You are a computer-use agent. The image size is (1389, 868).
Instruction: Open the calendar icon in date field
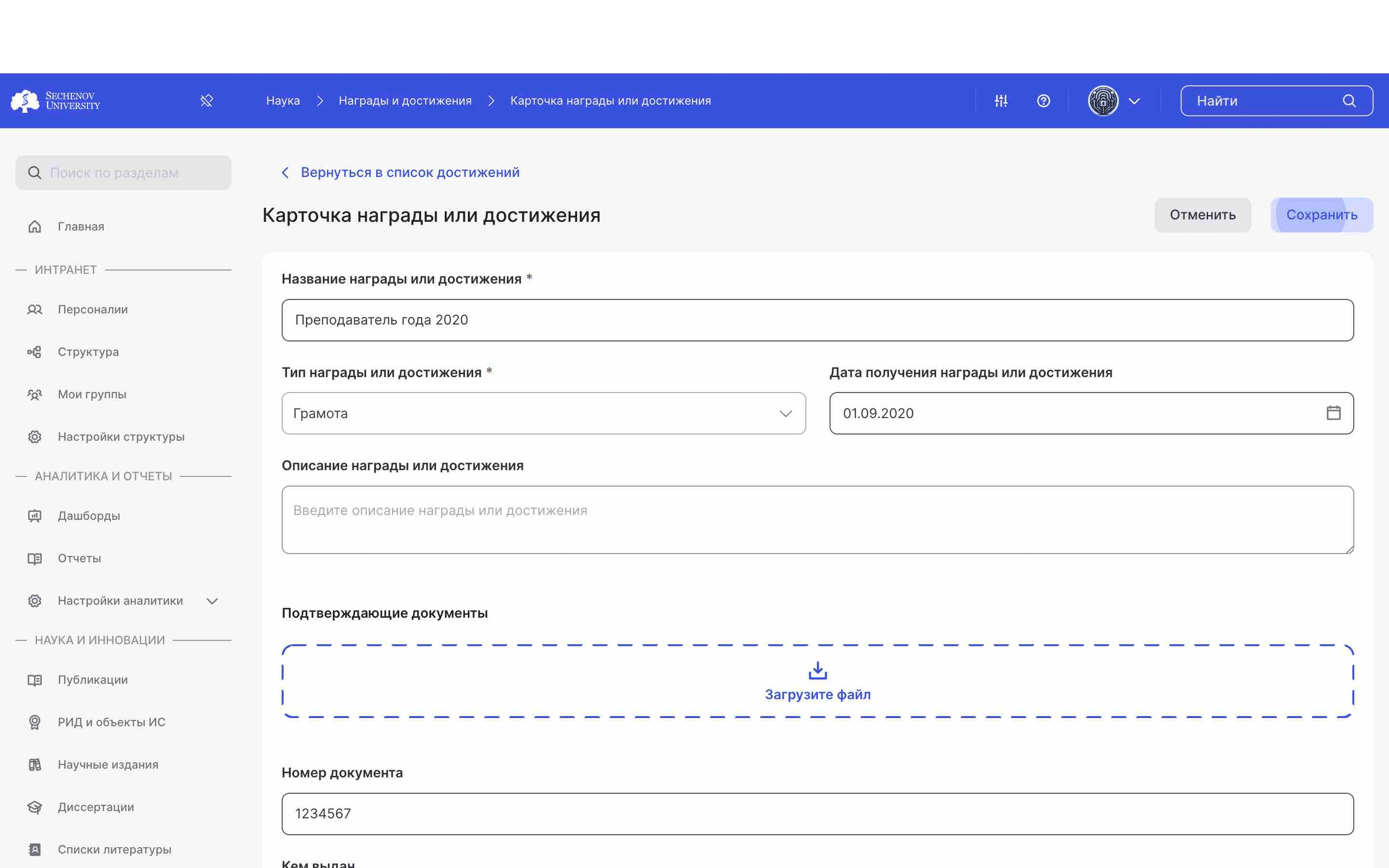pyautogui.click(x=1334, y=413)
